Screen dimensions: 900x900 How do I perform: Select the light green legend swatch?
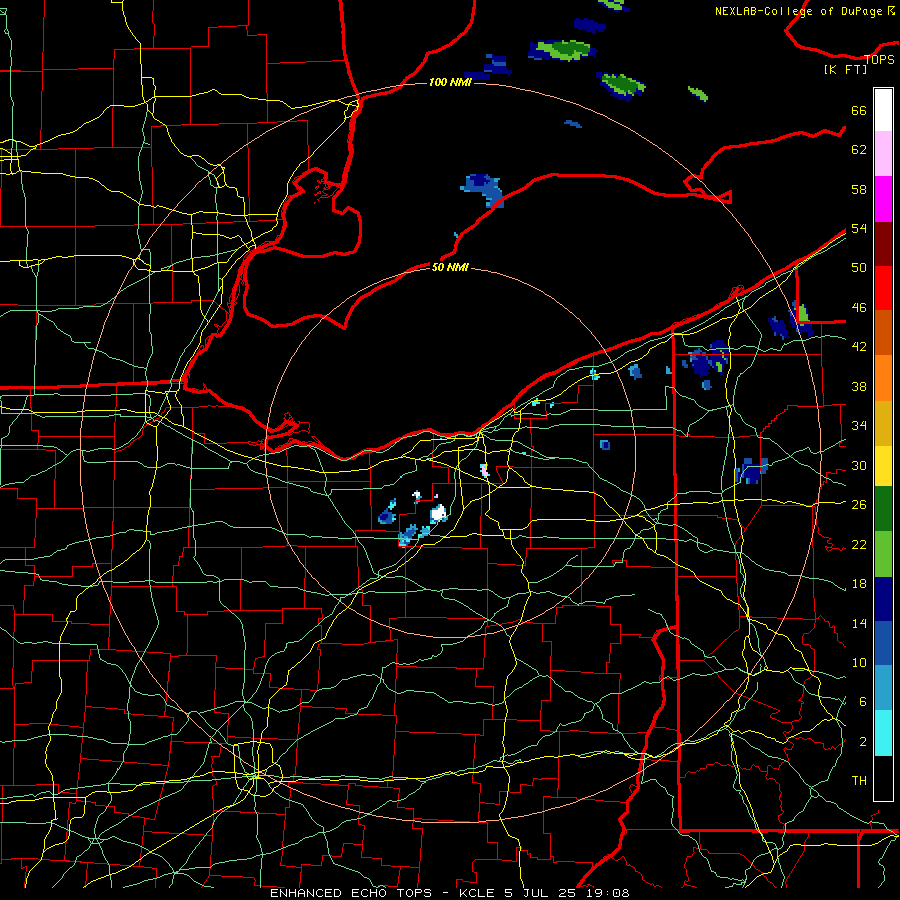pyautogui.click(x=883, y=554)
